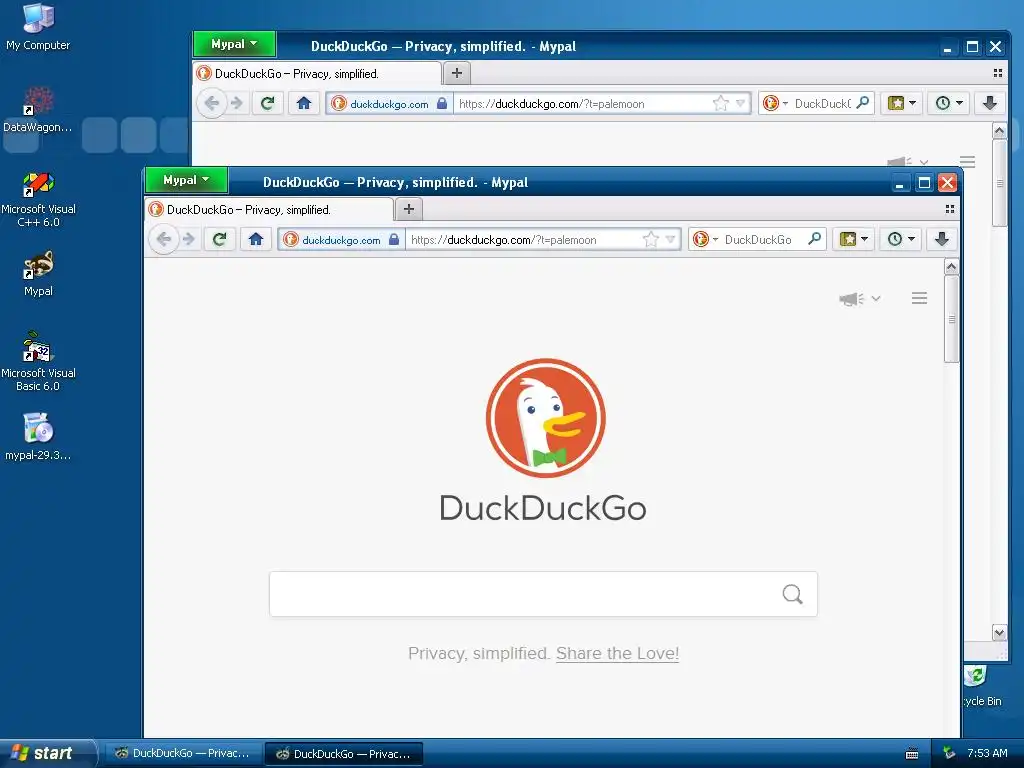Bookmark page with star in front window
The image size is (1024, 768).
click(650, 240)
